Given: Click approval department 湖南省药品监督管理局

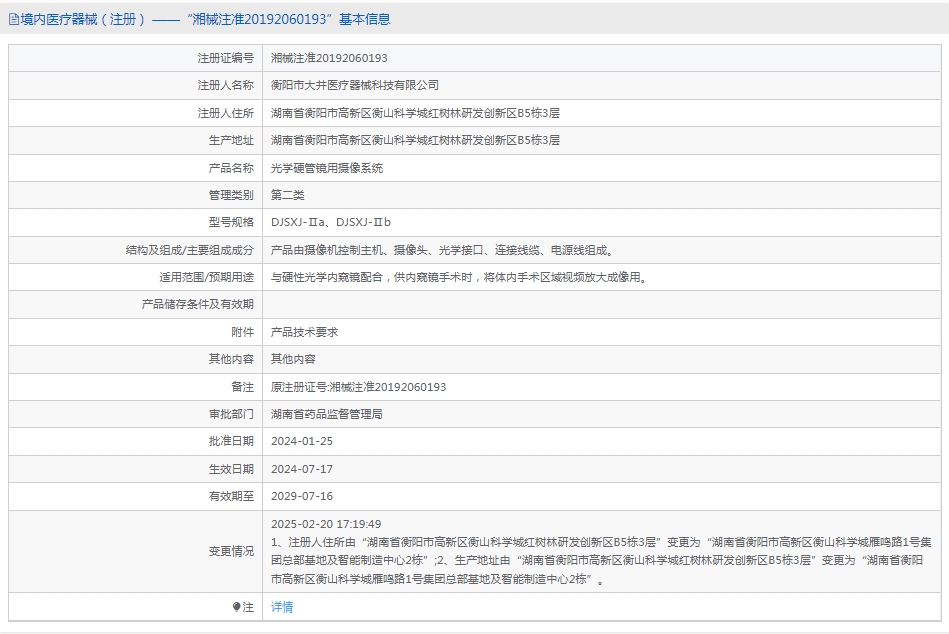Looking at the screenshot, I should pos(326,414).
